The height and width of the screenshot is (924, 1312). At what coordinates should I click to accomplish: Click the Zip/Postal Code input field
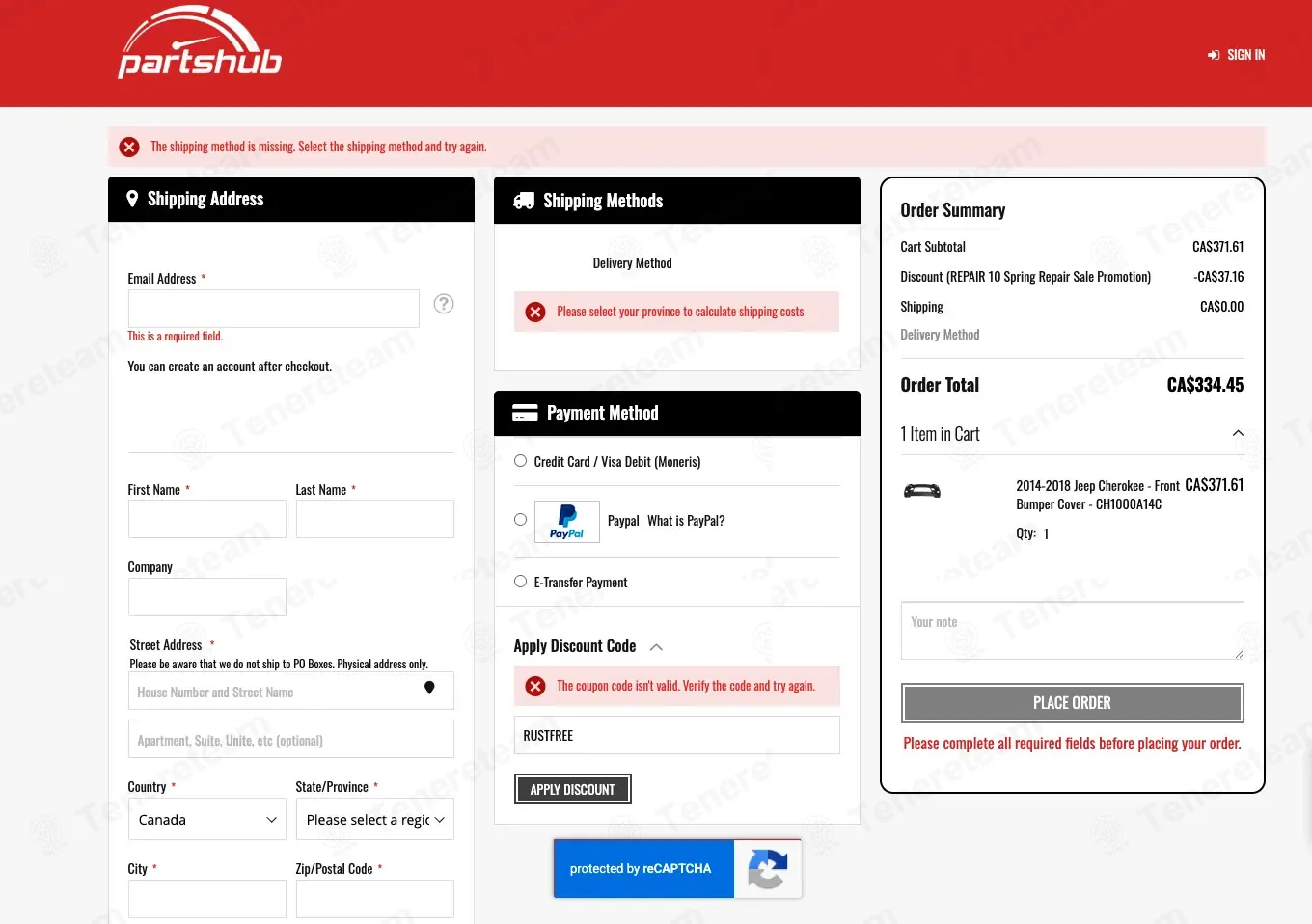coord(374,899)
